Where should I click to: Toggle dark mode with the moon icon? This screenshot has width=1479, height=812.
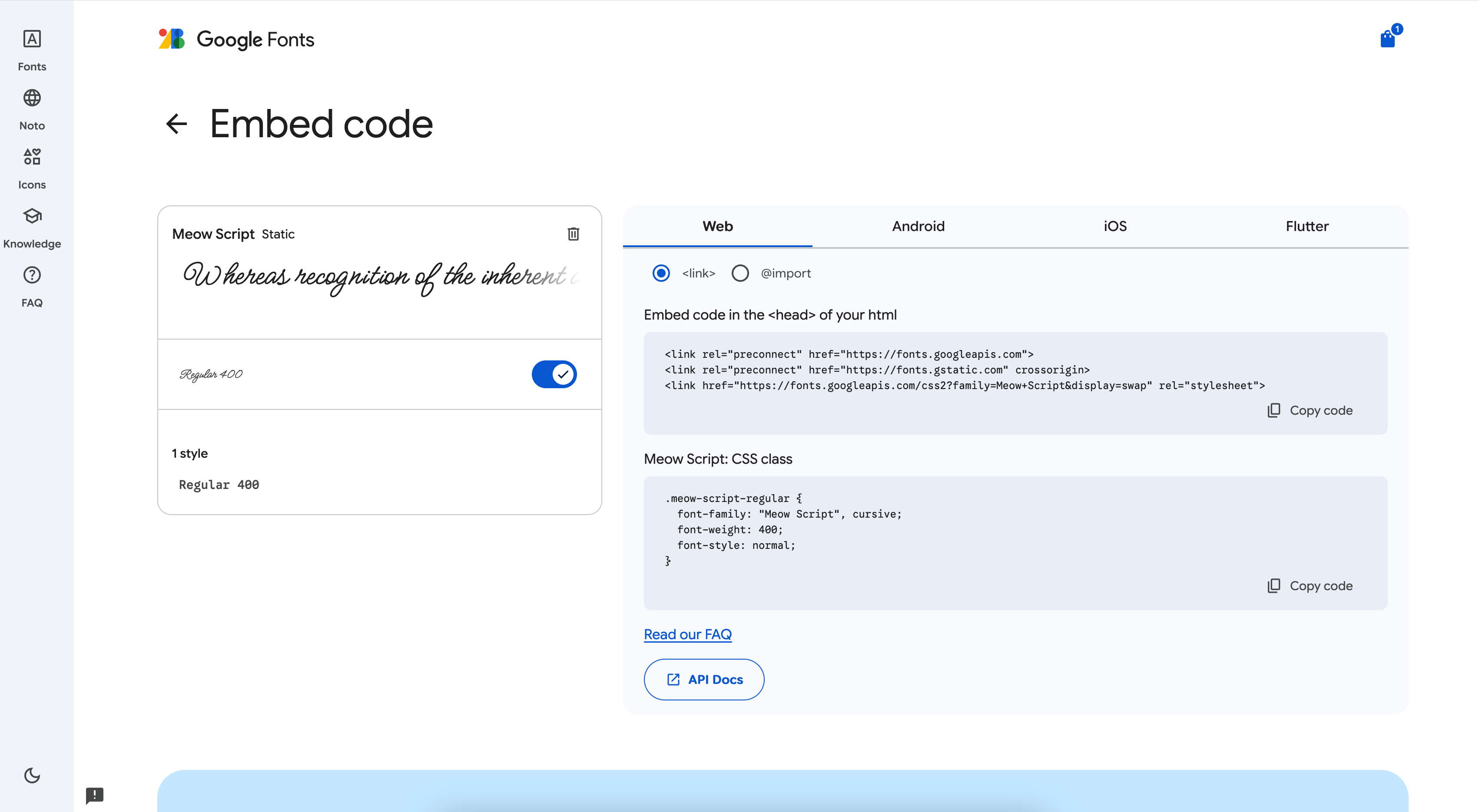click(x=32, y=775)
